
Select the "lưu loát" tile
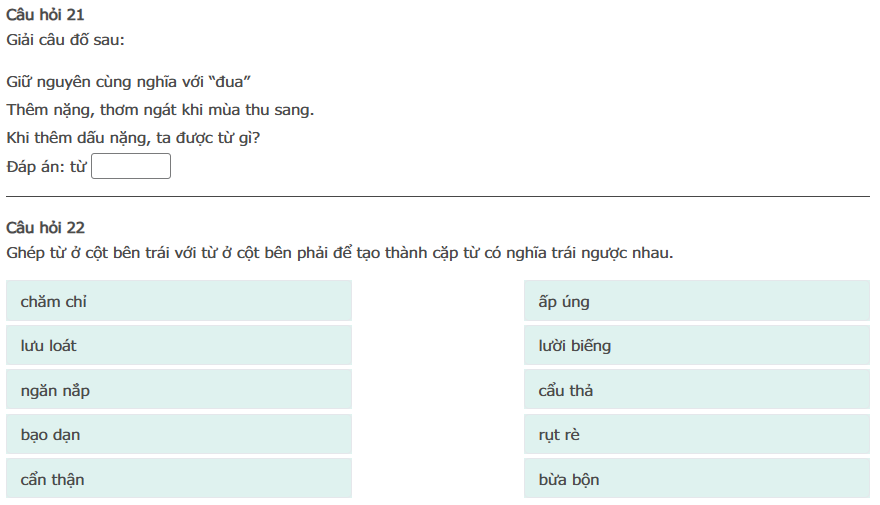tap(179, 345)
